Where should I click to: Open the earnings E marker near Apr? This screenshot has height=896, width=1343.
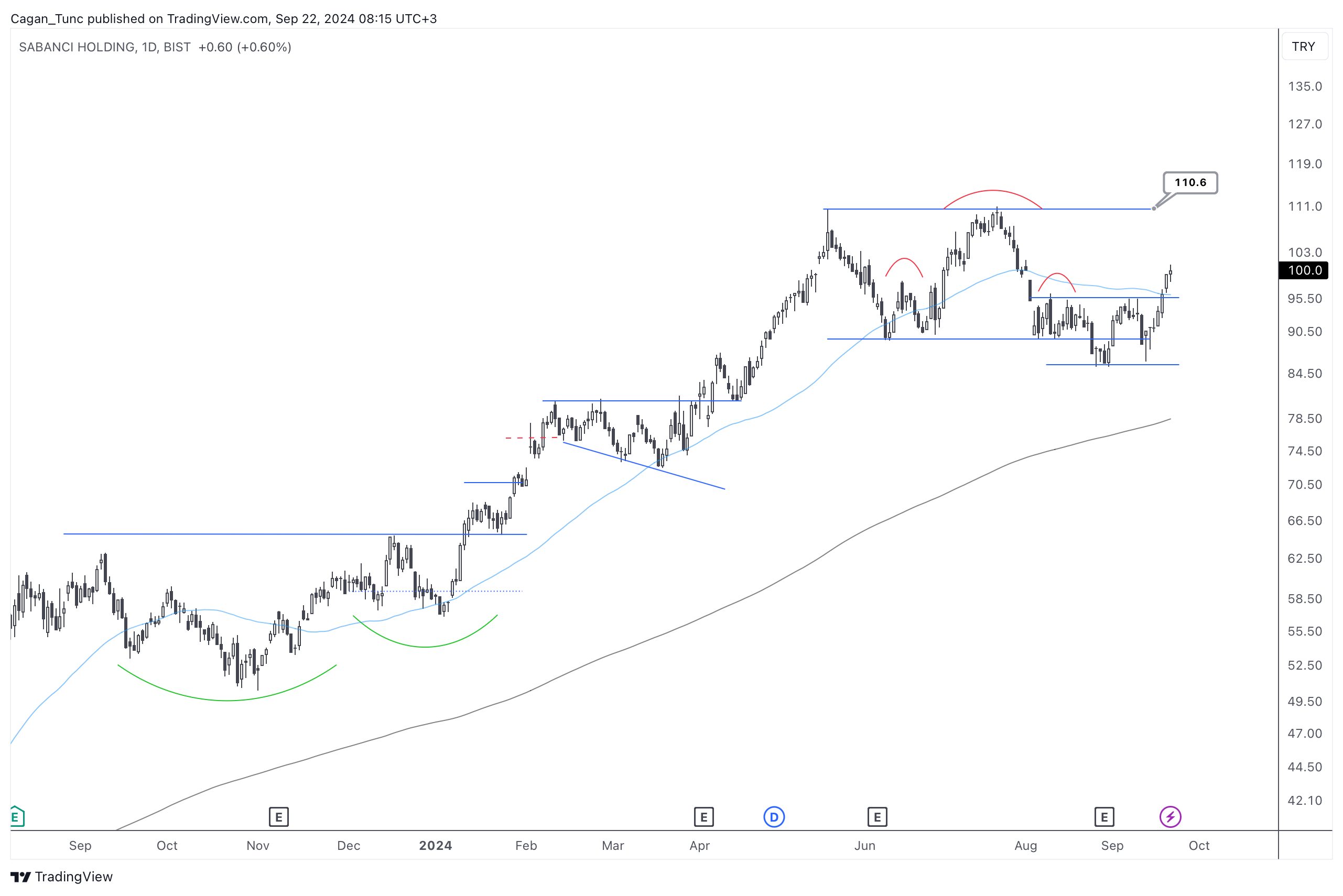point(703,817)
